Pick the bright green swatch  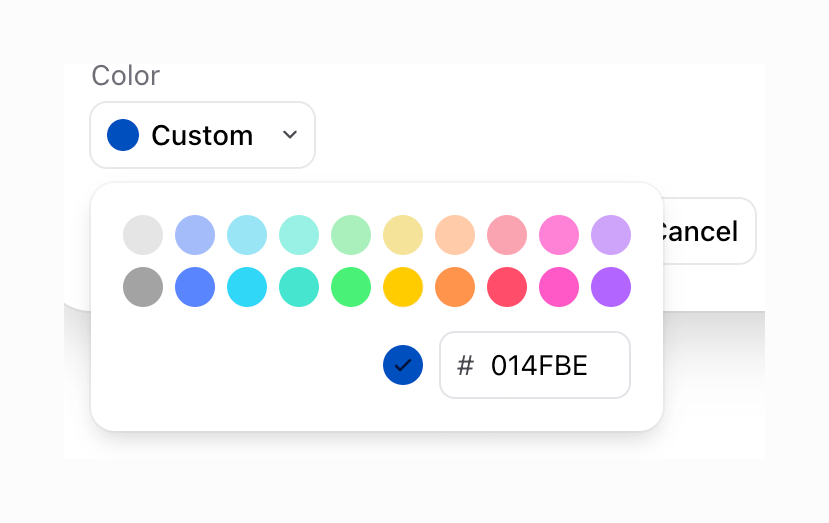tap(351, 287)
